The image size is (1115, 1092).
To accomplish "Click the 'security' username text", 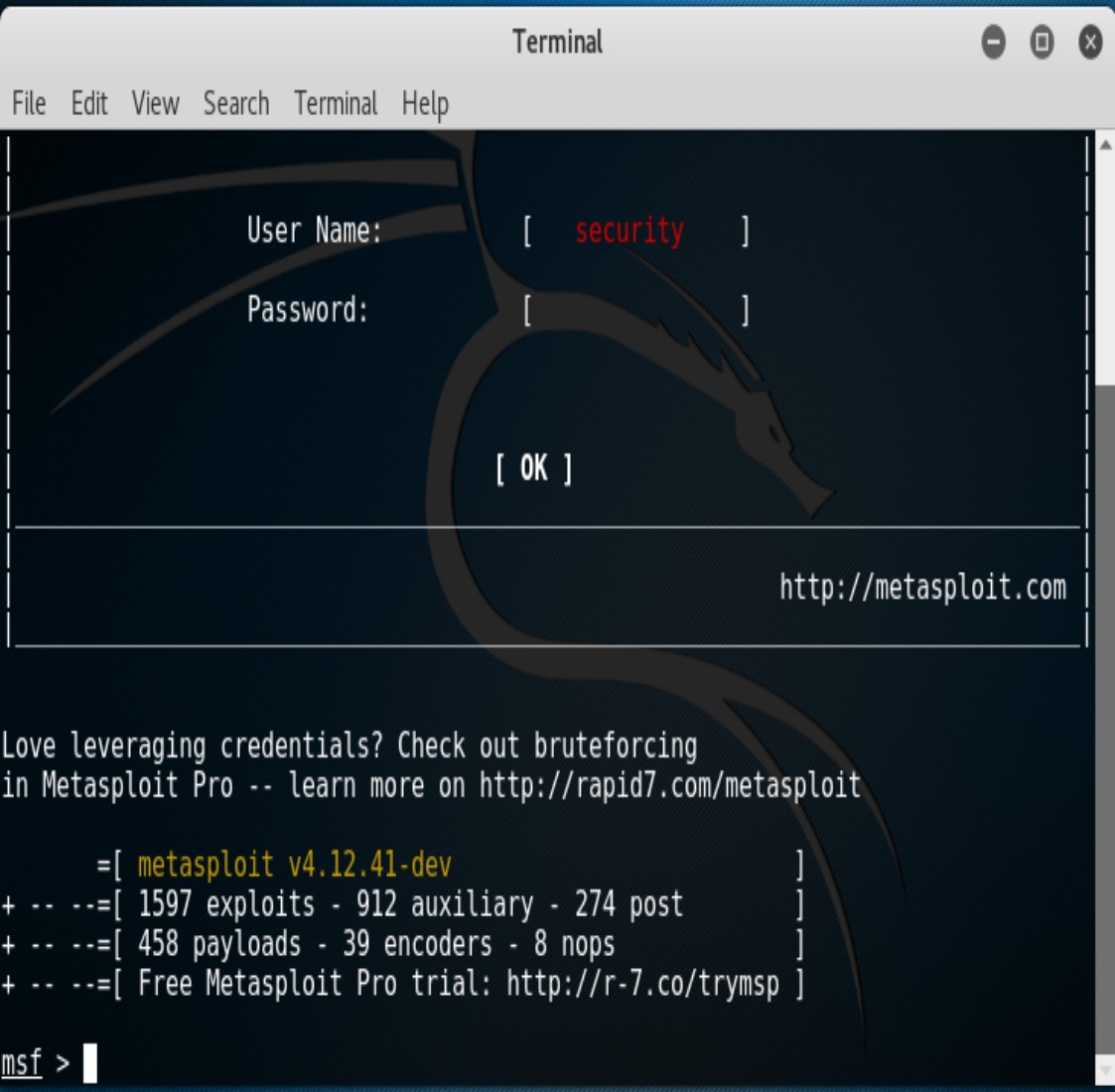I will 629,231.
